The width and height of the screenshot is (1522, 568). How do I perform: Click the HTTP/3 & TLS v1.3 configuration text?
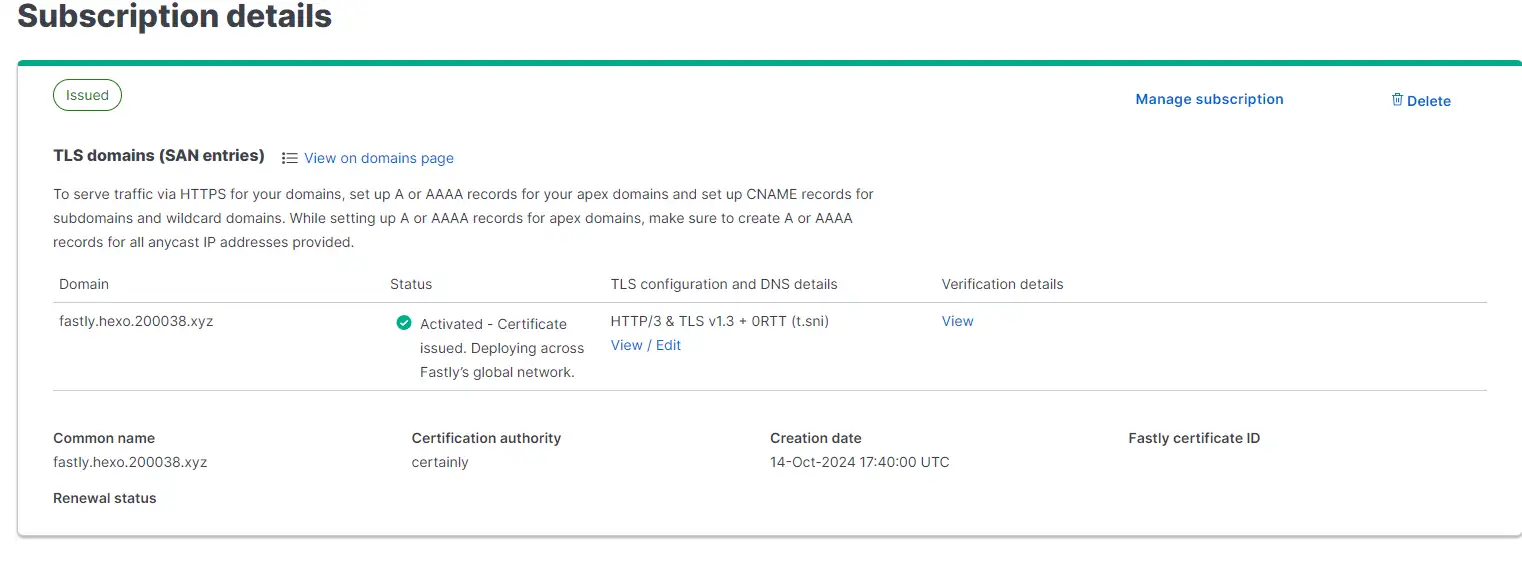[x=720, y=321]
